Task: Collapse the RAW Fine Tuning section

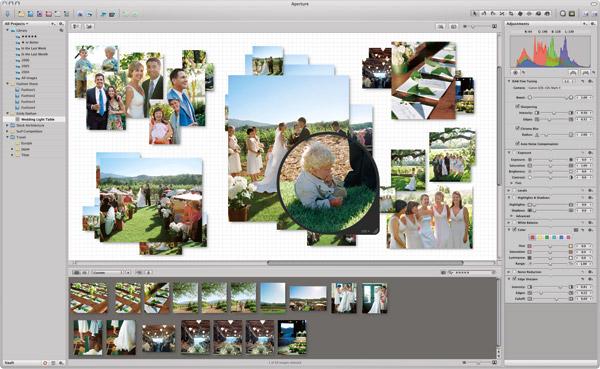Action: tap(509, 82)
